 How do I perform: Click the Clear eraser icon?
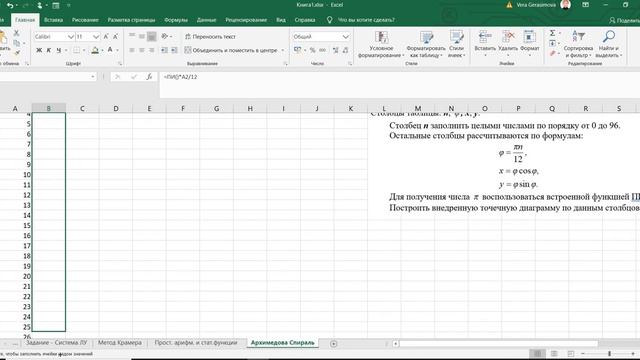coord(552,53)
